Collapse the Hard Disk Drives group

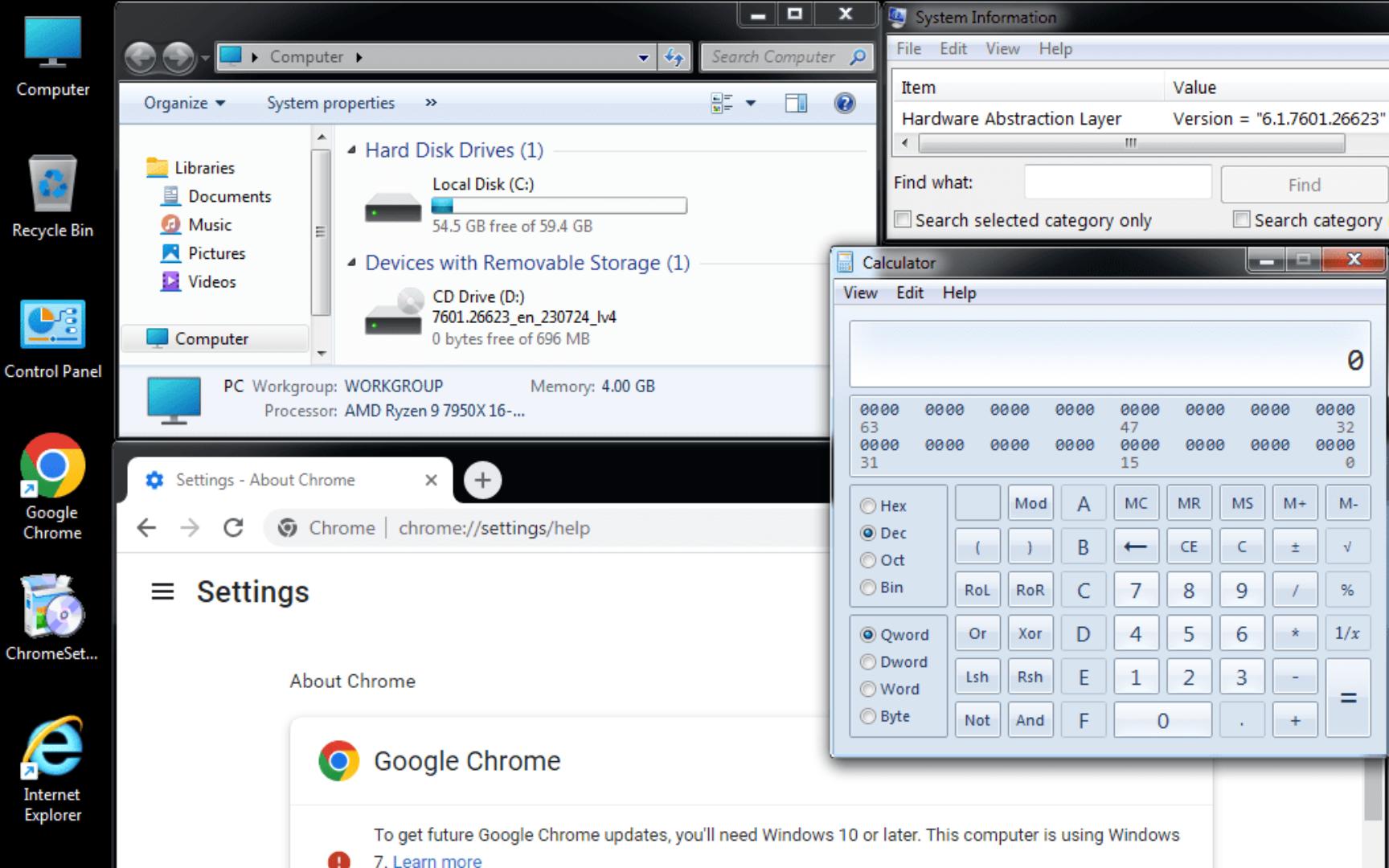click(351, 150)
